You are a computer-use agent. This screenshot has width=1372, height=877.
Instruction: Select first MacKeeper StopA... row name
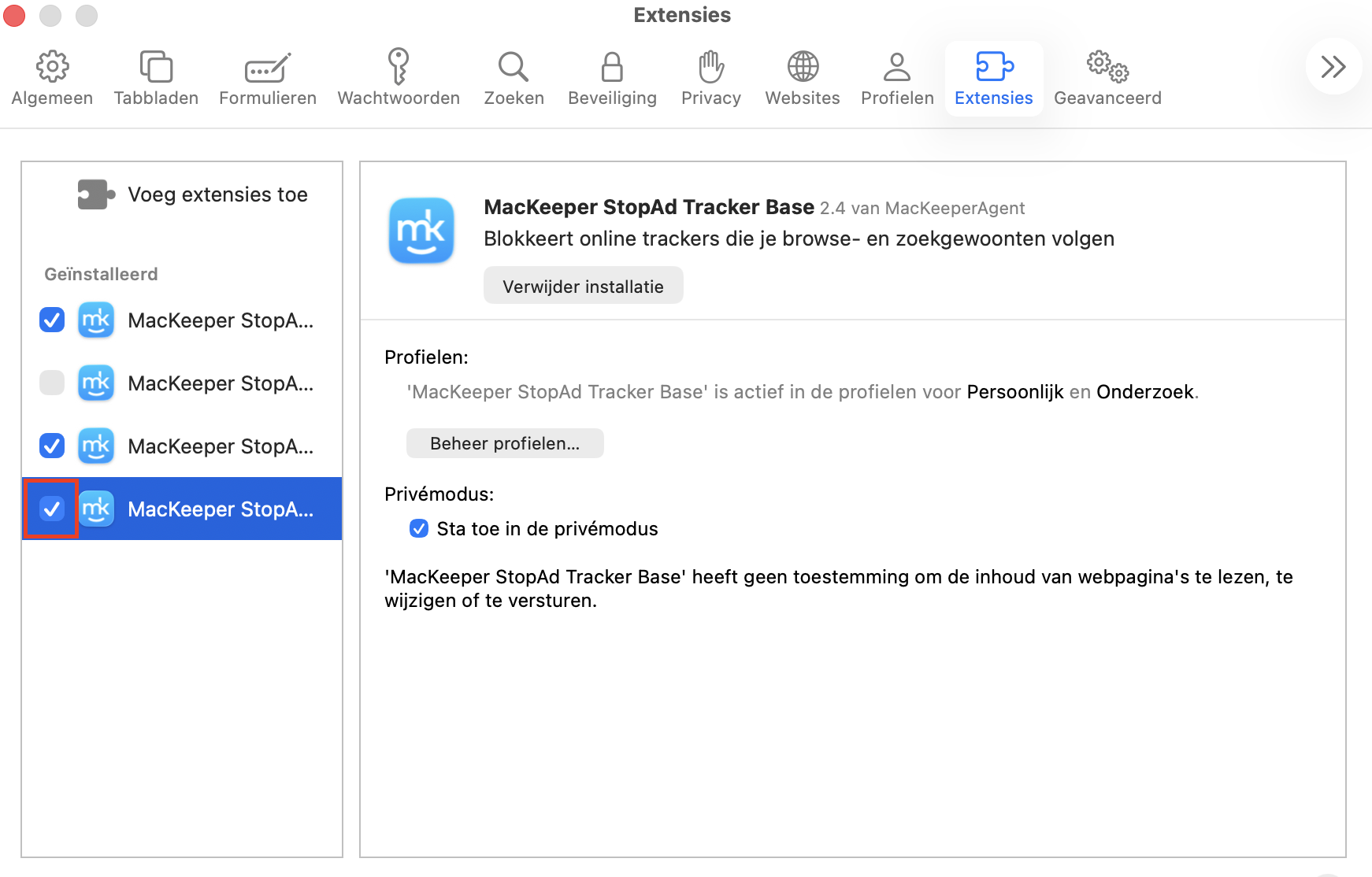click(221, 320)
